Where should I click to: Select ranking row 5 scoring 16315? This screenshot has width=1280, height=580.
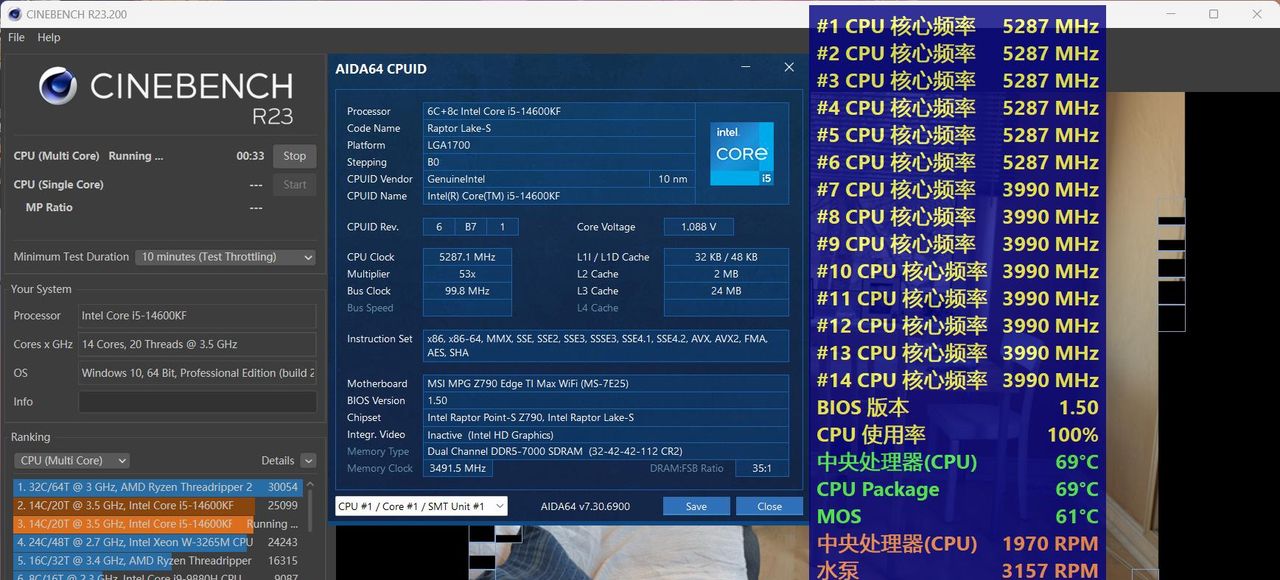click(158, 561)
